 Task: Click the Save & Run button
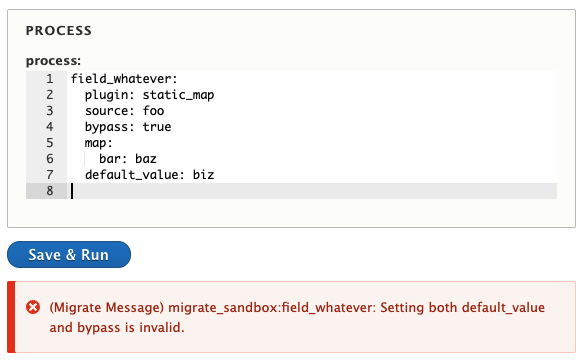(x=69, y=254)
